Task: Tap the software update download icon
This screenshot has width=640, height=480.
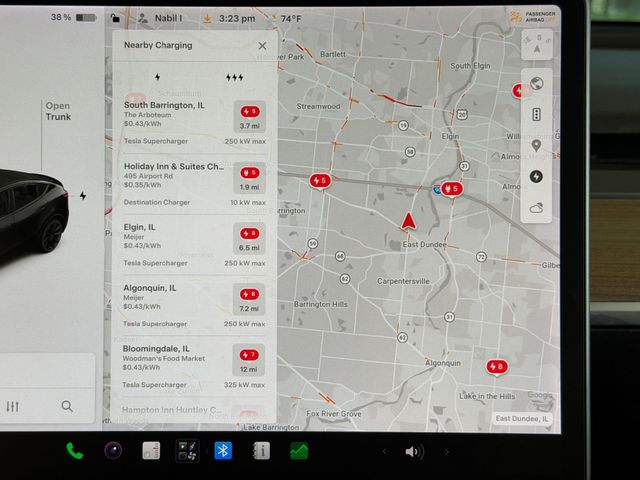Action: (x=207, y=18)
